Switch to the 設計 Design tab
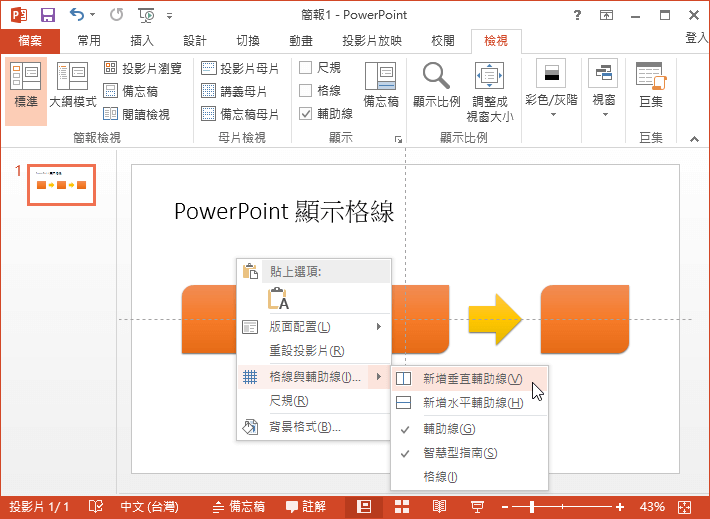Screen dimensions: 710x519 click(x=195, y=41)
